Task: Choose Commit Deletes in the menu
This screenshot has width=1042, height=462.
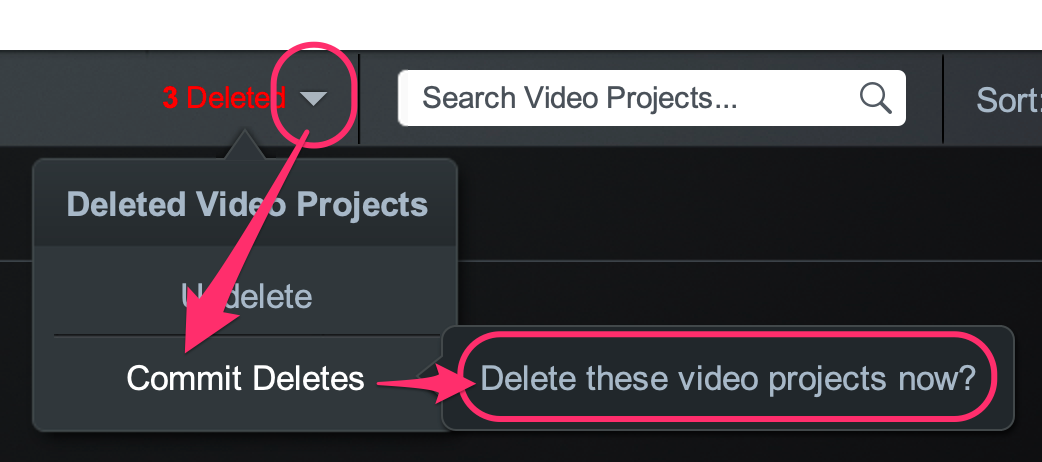Action: click(245, 379)
